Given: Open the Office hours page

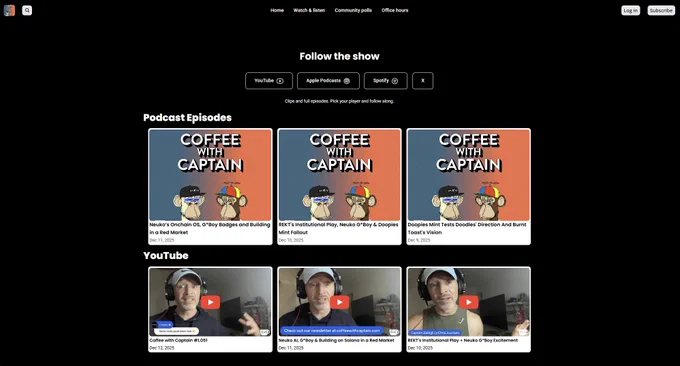Looking at the screenshot, I should [395, 10].
